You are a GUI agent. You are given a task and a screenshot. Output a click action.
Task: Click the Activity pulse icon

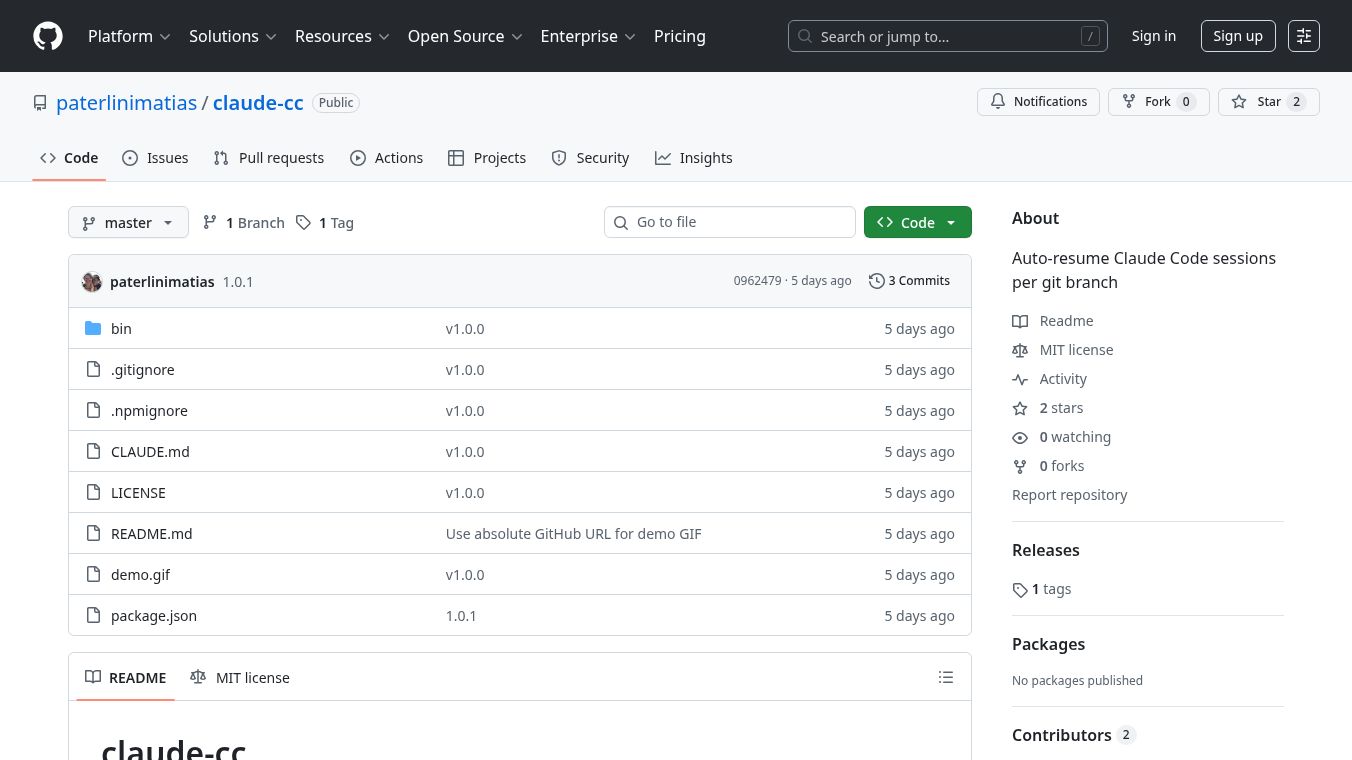pyautogui.click(x=1020, y=379)
